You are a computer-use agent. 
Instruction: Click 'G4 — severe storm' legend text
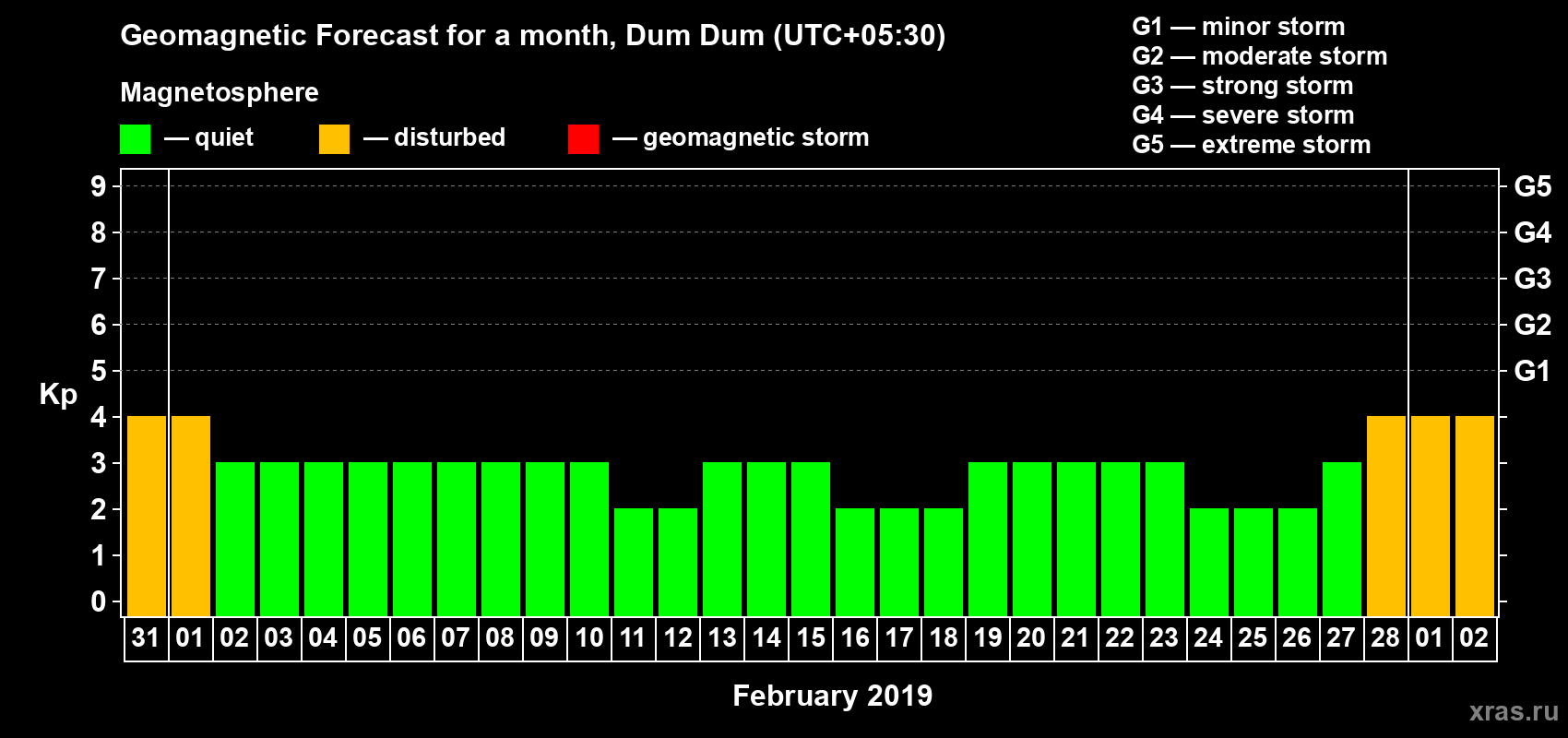click(x=1242, y=115)
